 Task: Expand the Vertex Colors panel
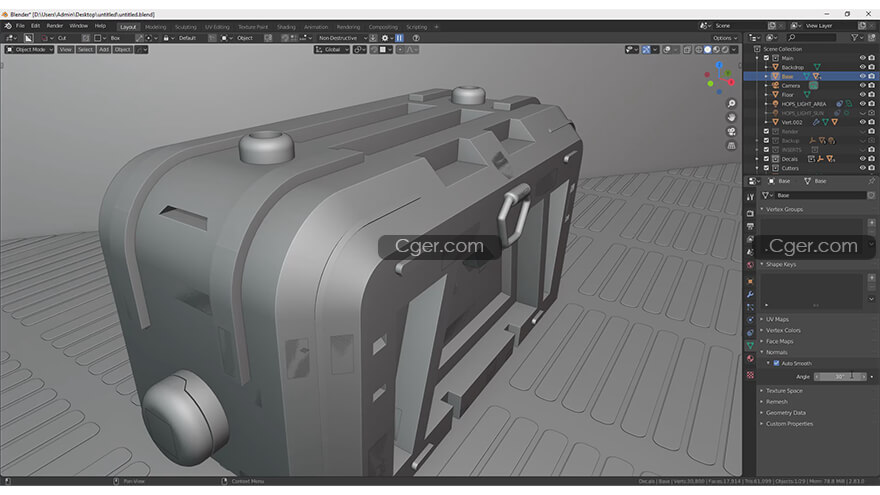click(783, 330)
